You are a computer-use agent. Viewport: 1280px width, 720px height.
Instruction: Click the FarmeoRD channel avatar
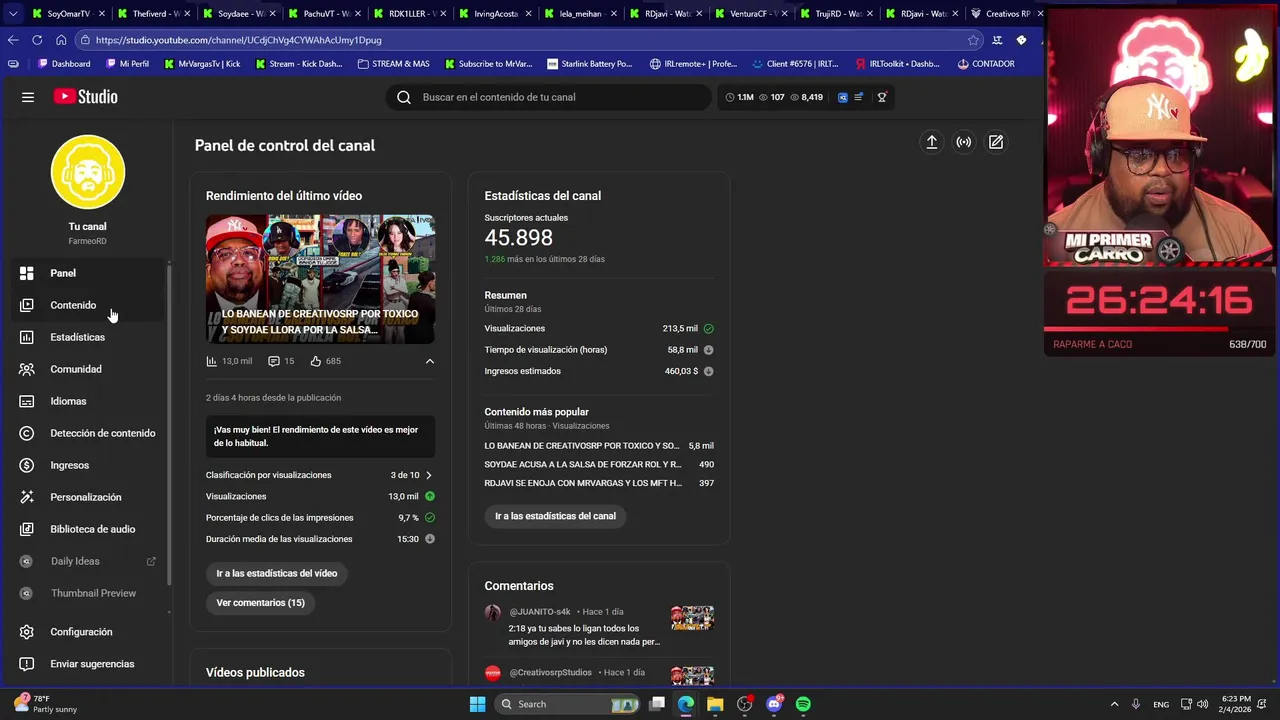tap(88, 172)
